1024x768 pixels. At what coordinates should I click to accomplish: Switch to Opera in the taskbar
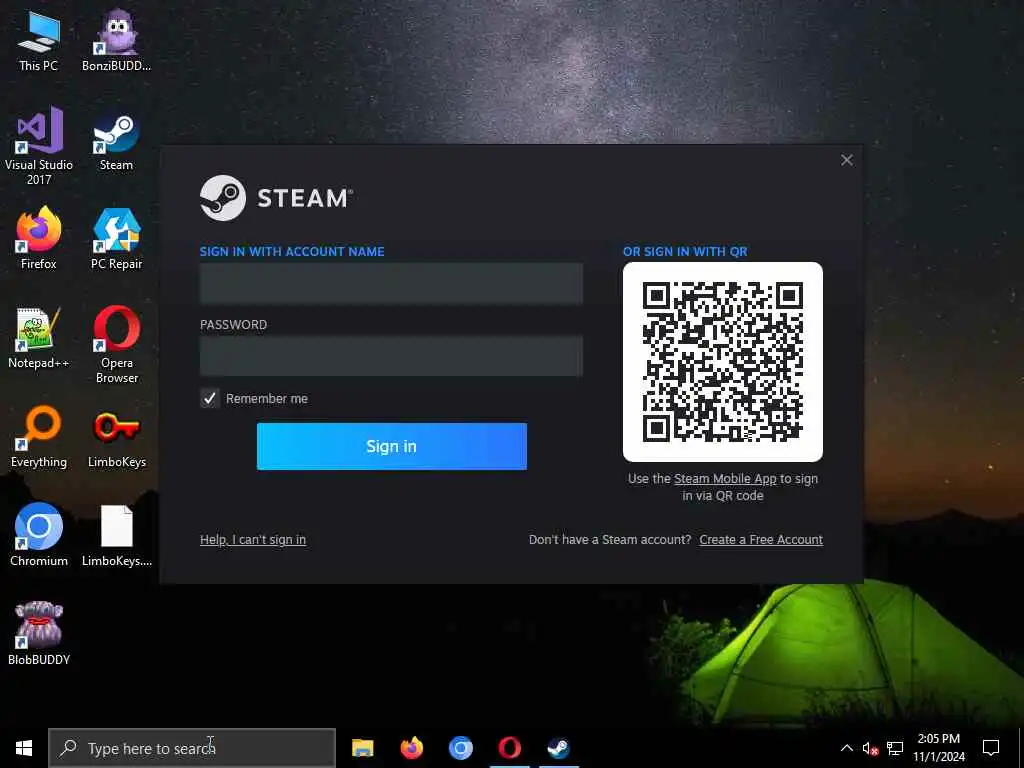509,748
